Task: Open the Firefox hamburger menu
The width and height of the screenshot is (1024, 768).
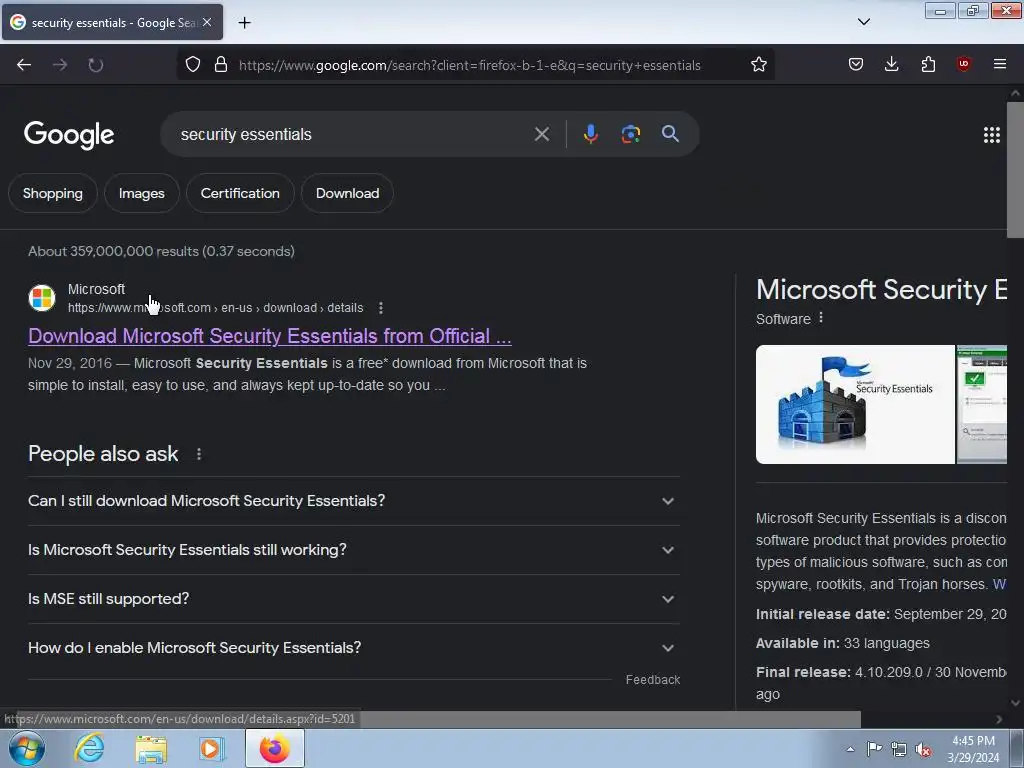Action: pos(999,65)
